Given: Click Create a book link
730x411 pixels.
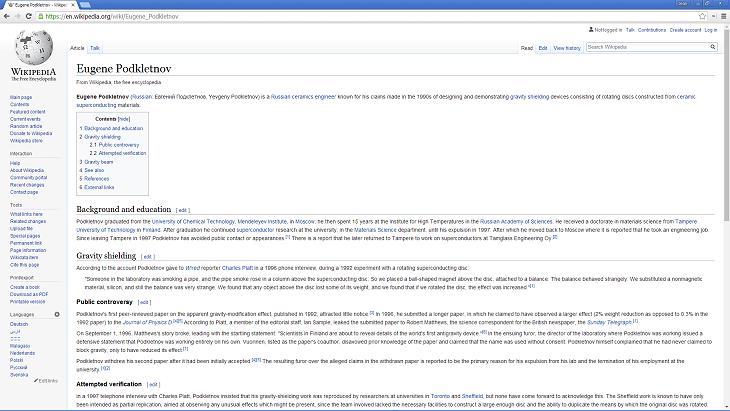Looking at the screenshot, I should coord(25,287).
